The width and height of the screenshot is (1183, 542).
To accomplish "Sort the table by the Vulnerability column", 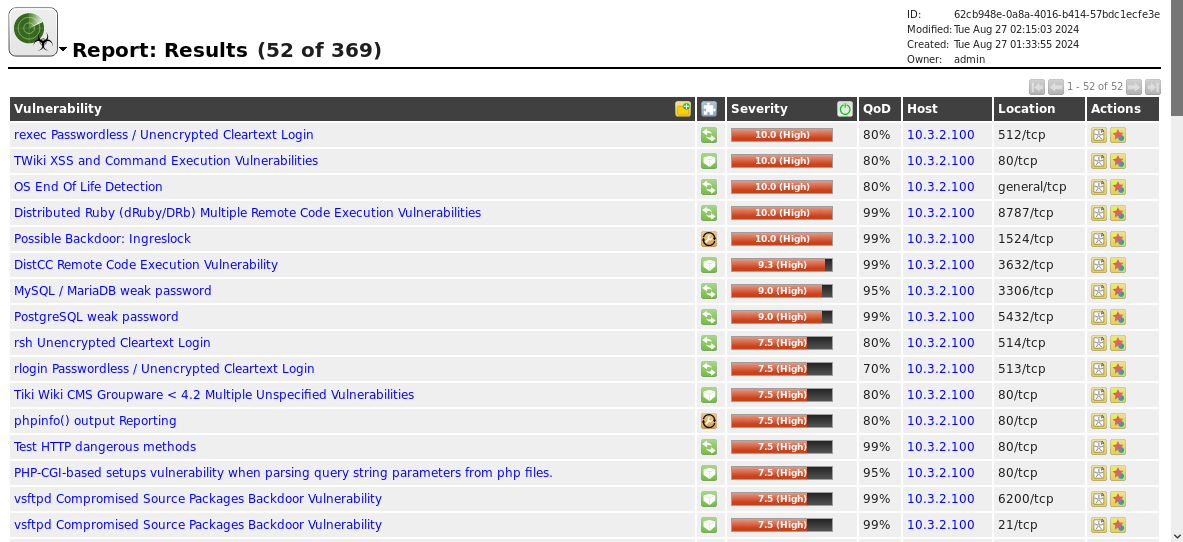I will click(58, 109).
